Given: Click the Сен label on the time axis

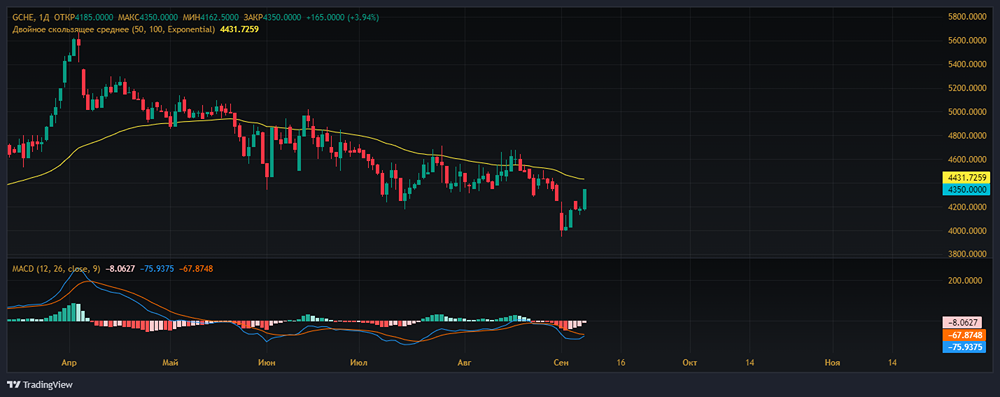Looking at the screenshot, I should point(562,363).
